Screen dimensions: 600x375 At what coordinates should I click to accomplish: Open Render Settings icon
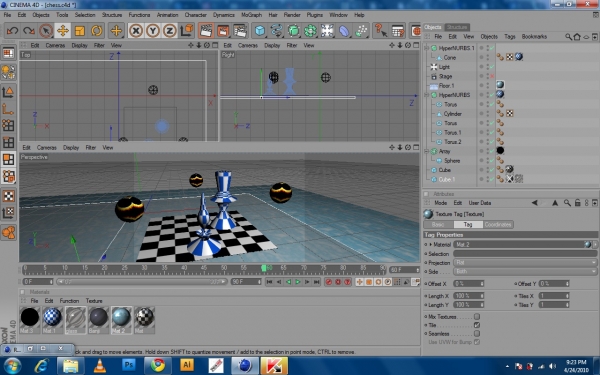[240, 31]
